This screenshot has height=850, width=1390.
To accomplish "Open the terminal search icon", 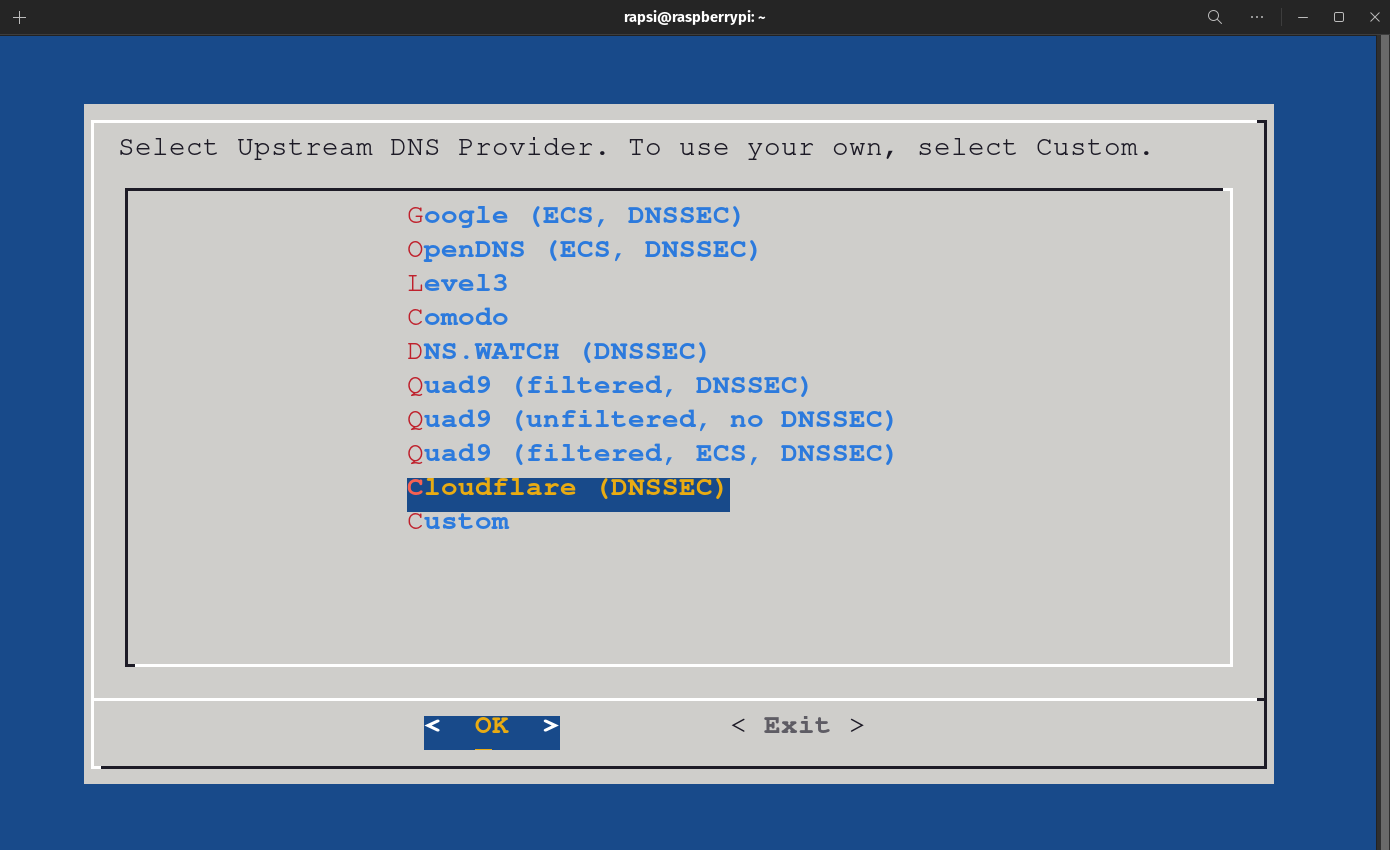I will (x=1215, y=17).
